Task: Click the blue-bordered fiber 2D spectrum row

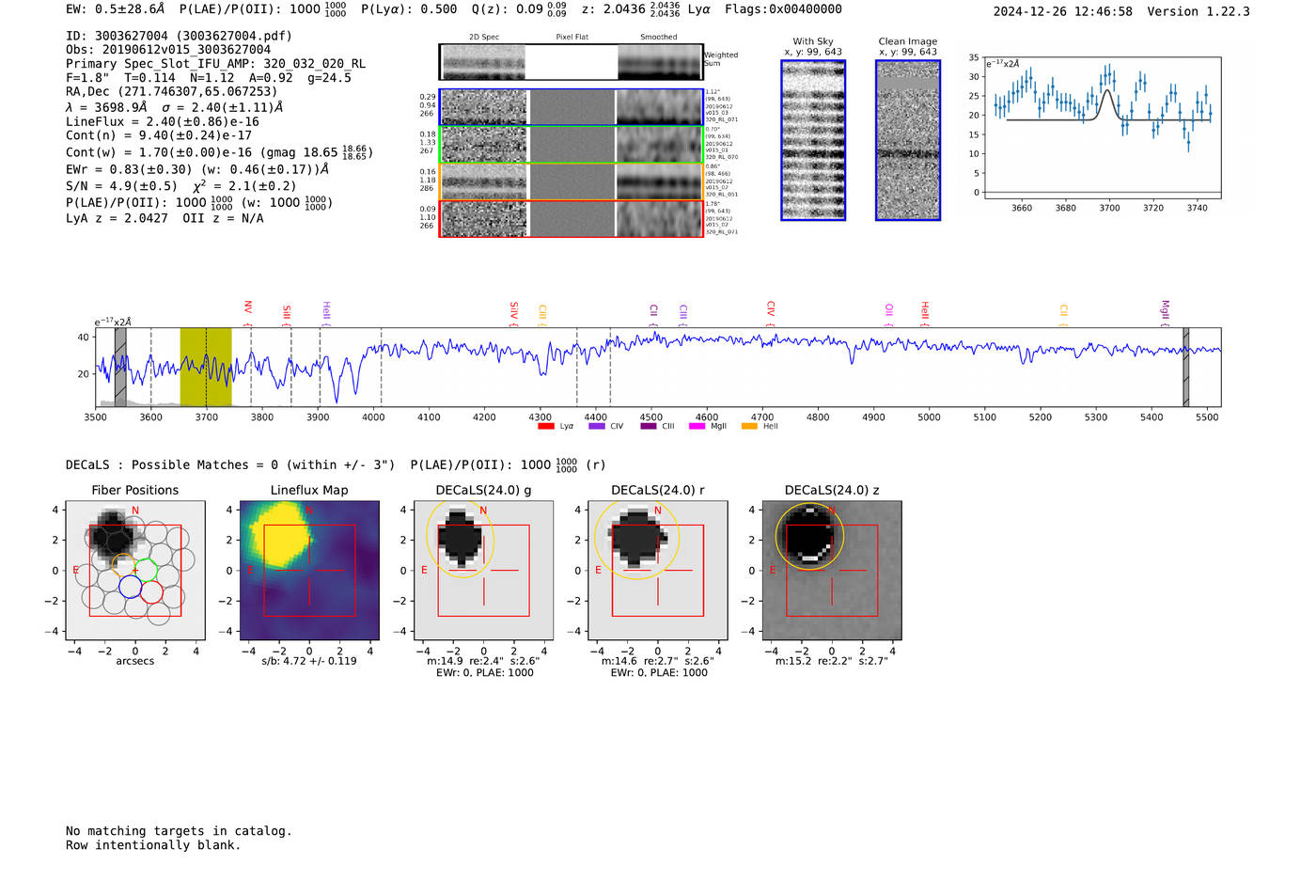Action: pyautogui.click(x=572, y=107)
